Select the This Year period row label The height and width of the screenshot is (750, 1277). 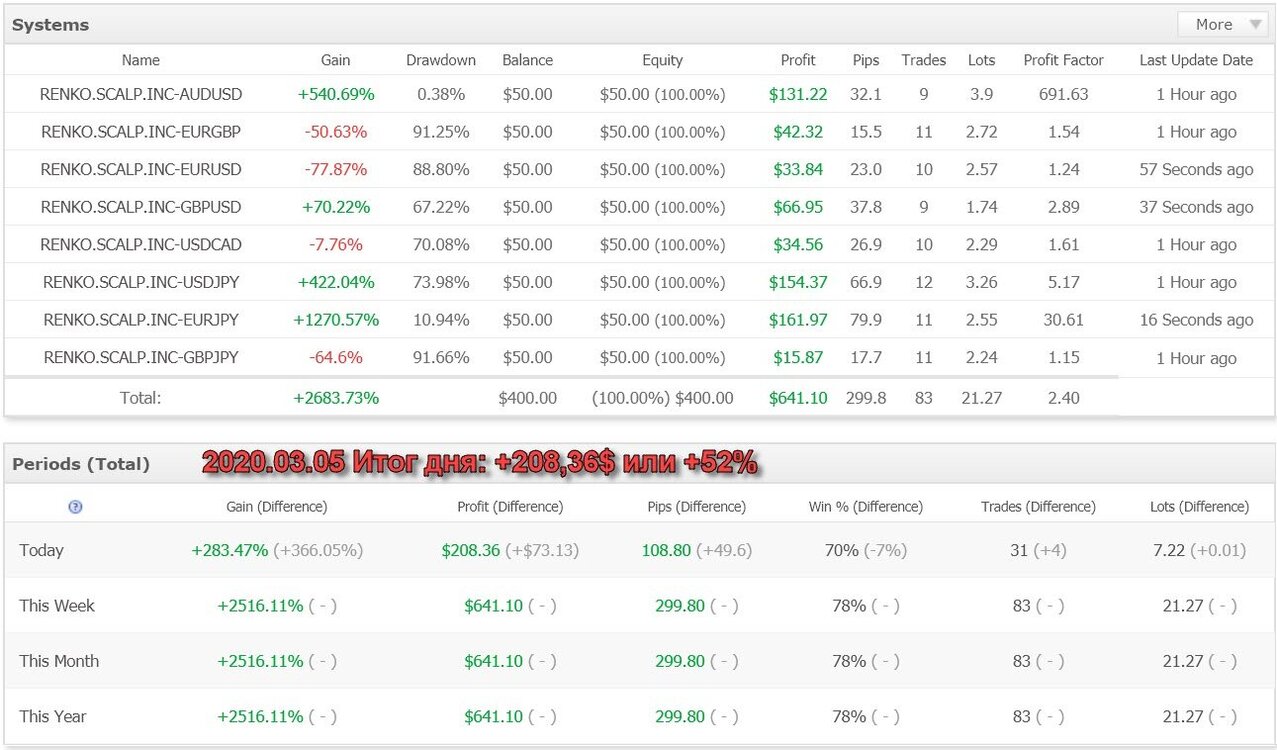52,716
